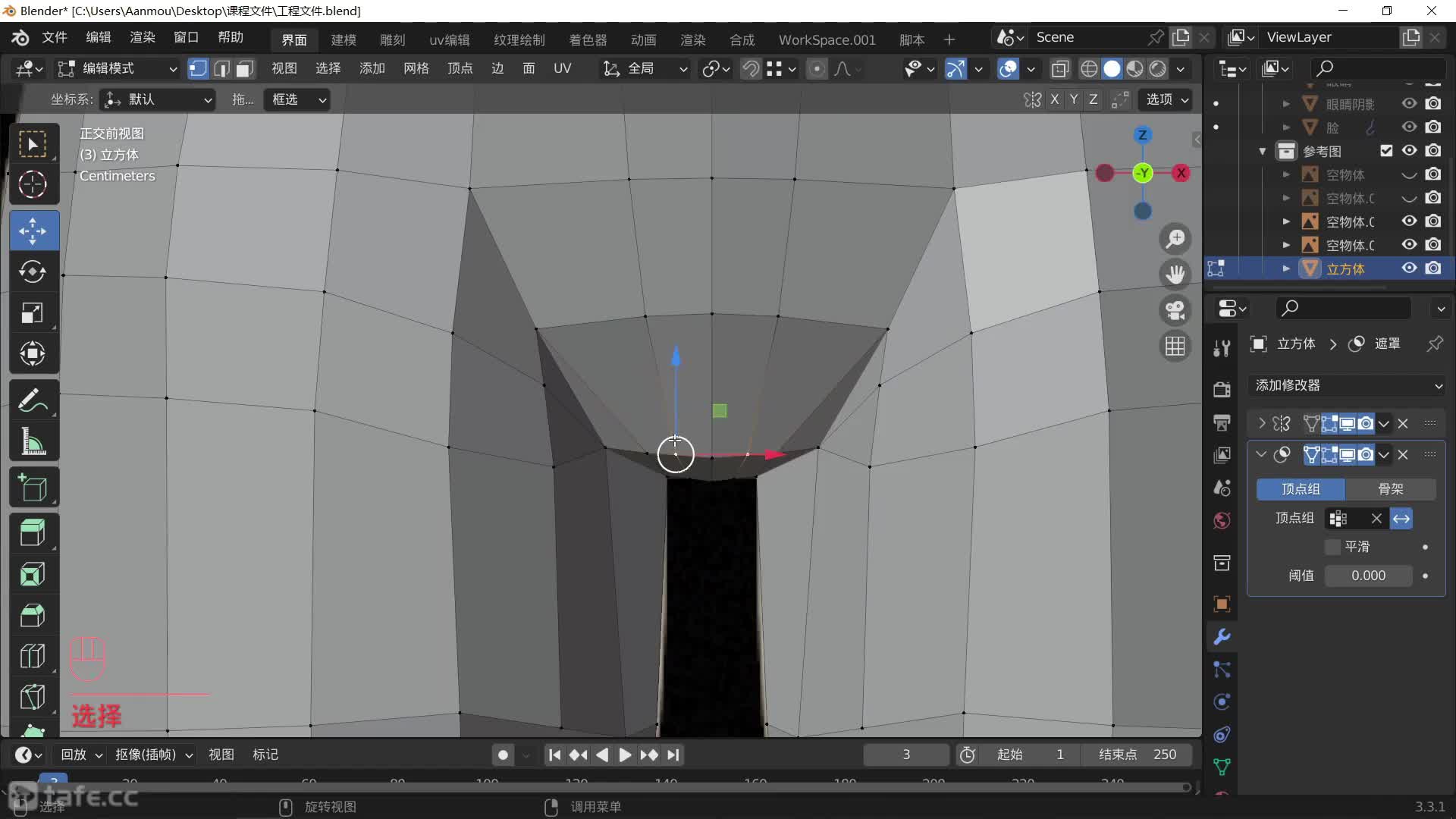Open the 全局 transform orientation dropdown

click(x=645, y=69)
